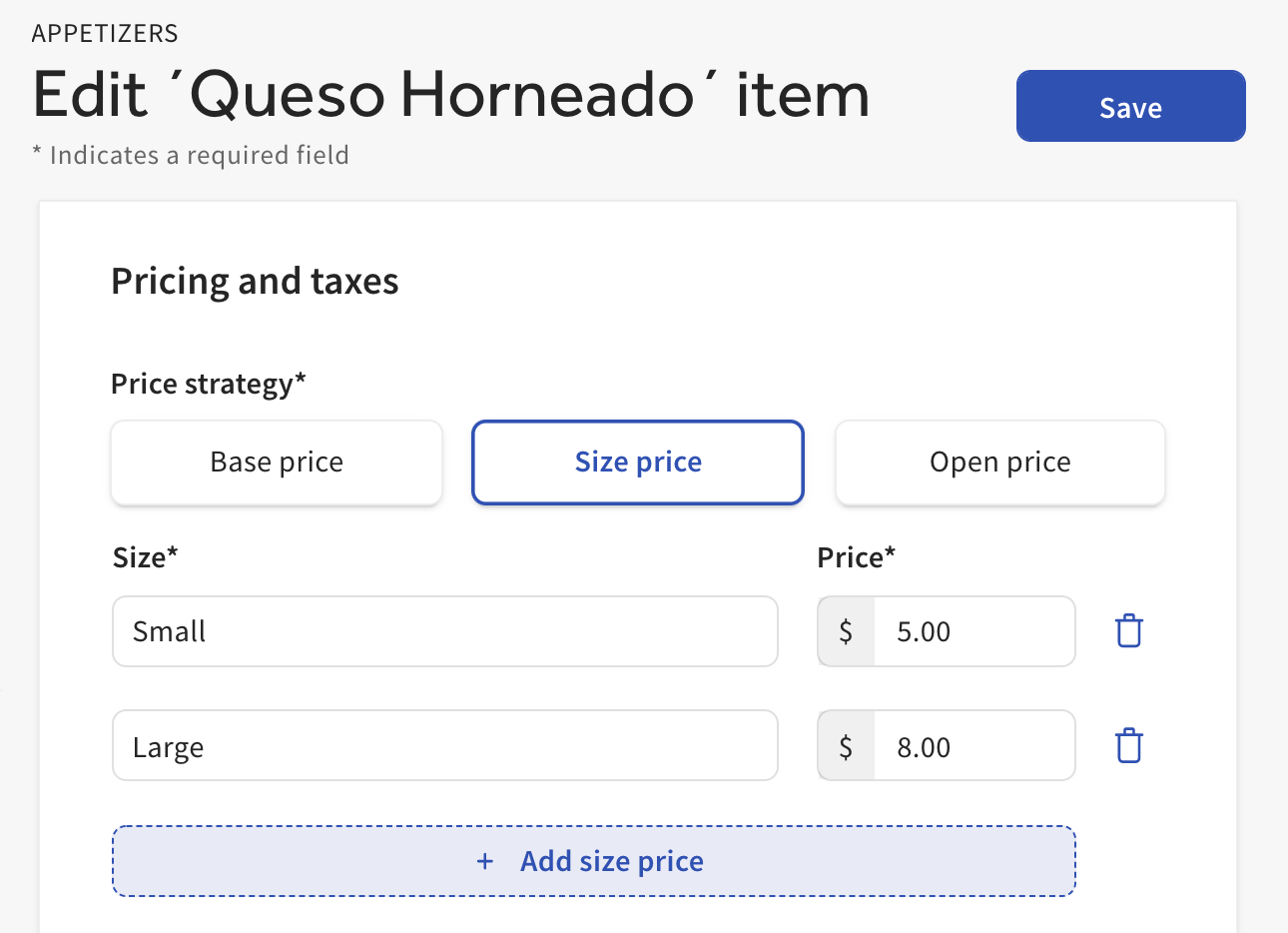The width and height of the screenshot is (1288, 933).
Task: Click the Add size price button
Action: [593, 861]
